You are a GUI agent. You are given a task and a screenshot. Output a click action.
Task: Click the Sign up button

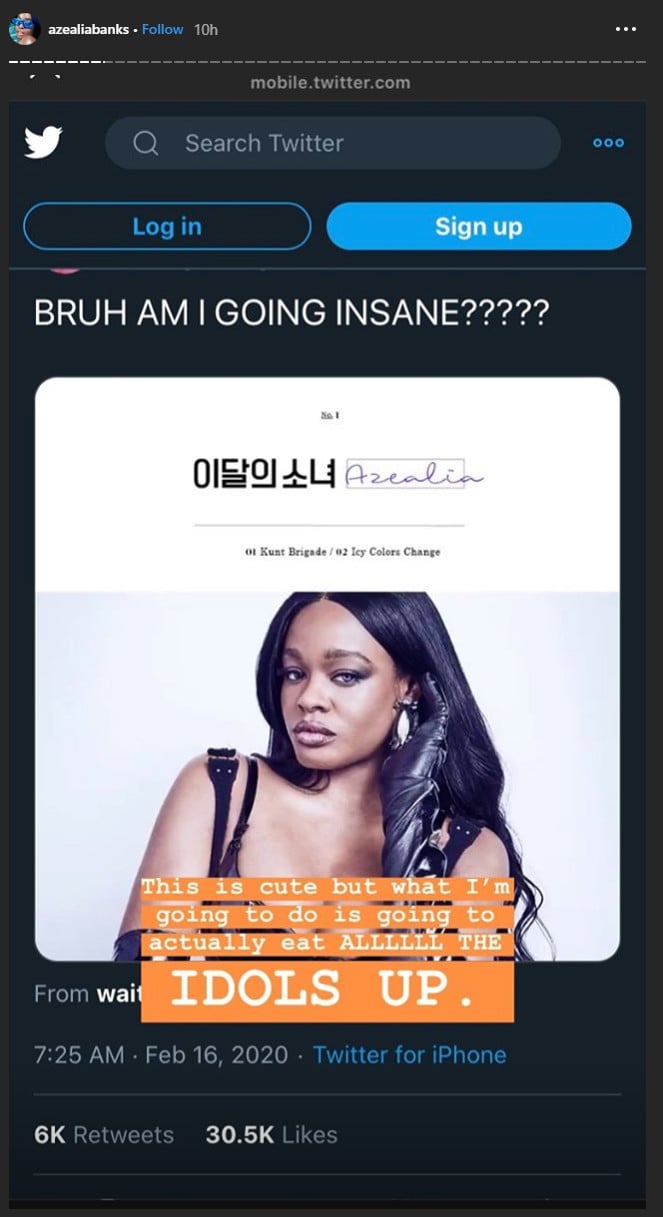479,226
